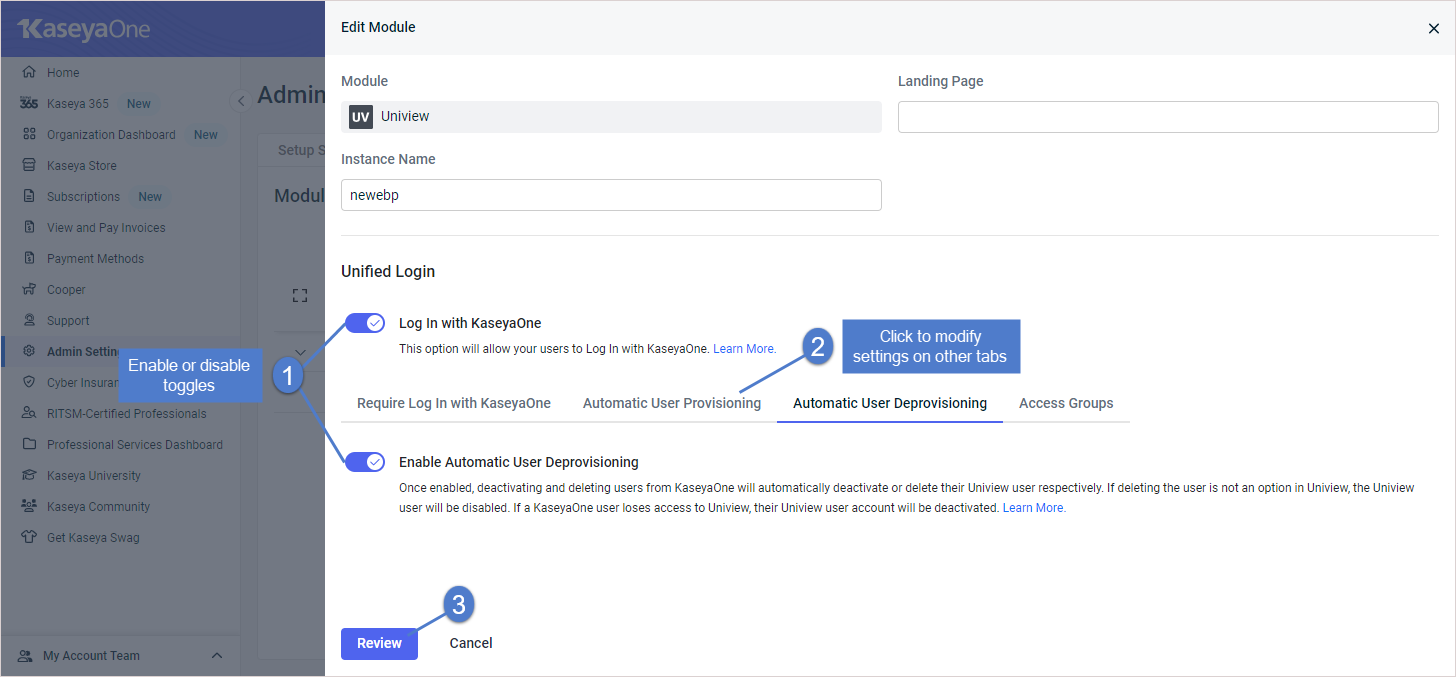The height and width of the screenshot is (677, 1456).
Task: Click the Cancel button
Action: 471,643
